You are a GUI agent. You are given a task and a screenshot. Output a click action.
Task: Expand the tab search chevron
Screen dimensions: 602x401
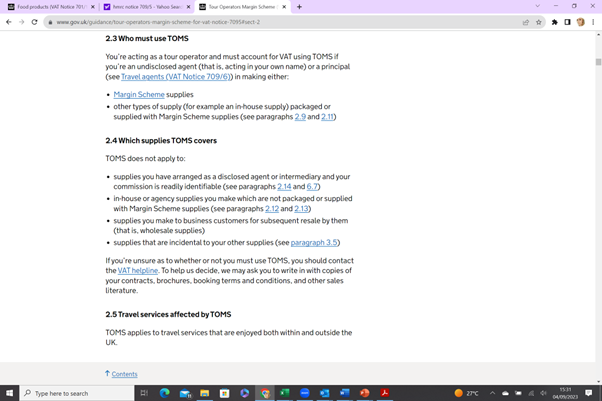pyautogui.click(x=537, y=7)
